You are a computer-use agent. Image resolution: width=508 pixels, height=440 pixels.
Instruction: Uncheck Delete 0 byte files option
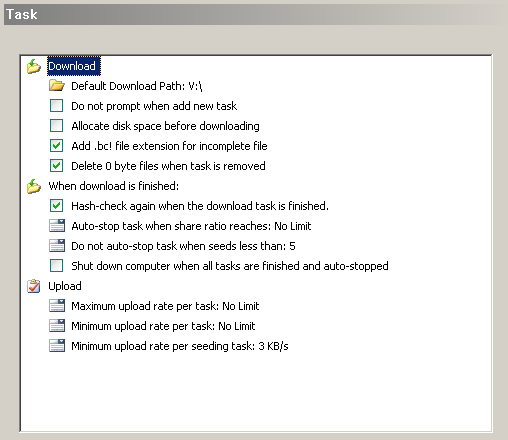(56, 166)
